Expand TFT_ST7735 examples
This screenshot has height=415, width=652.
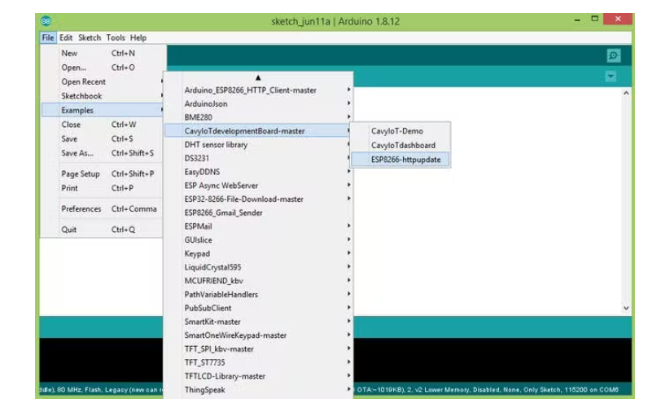(x=259, y=363)
